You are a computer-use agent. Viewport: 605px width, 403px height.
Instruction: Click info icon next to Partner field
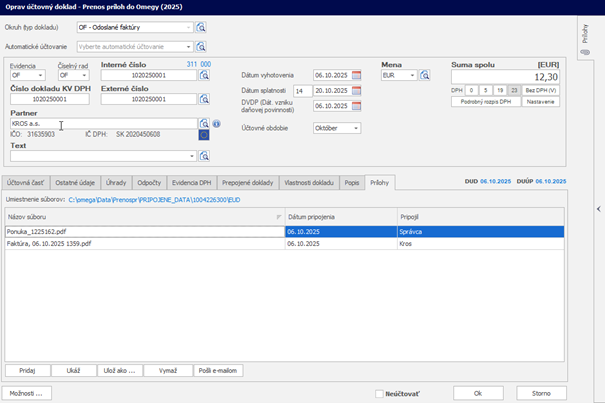point(216,125)
